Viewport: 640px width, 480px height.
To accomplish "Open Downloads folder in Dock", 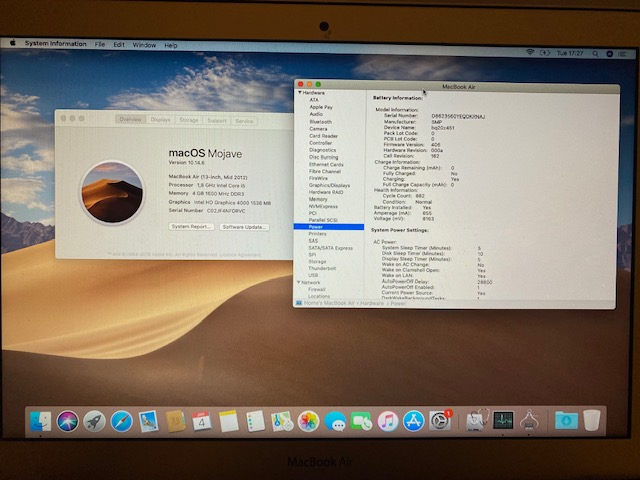I will (566, 420).
